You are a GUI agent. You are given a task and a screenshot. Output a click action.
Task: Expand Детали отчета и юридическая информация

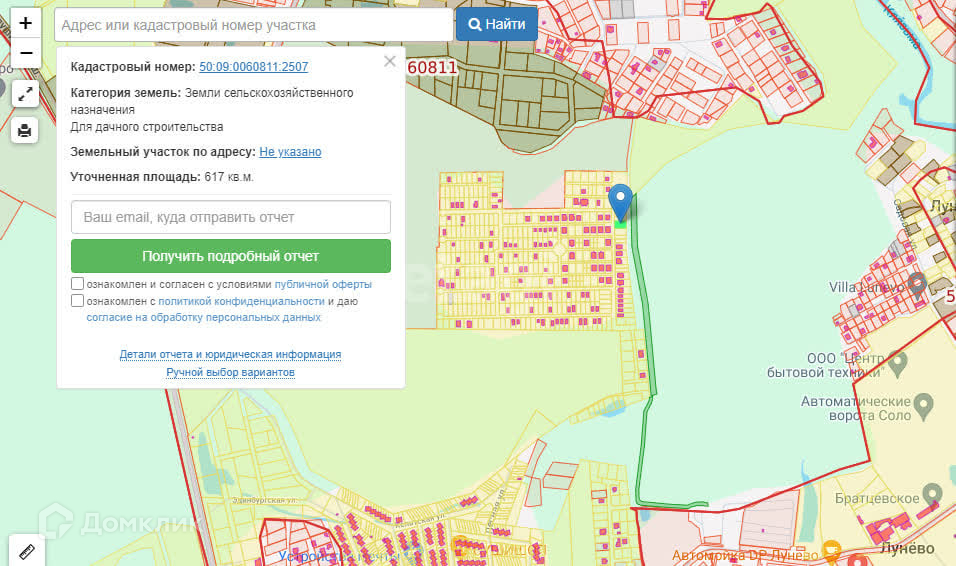tap(230, 354)
